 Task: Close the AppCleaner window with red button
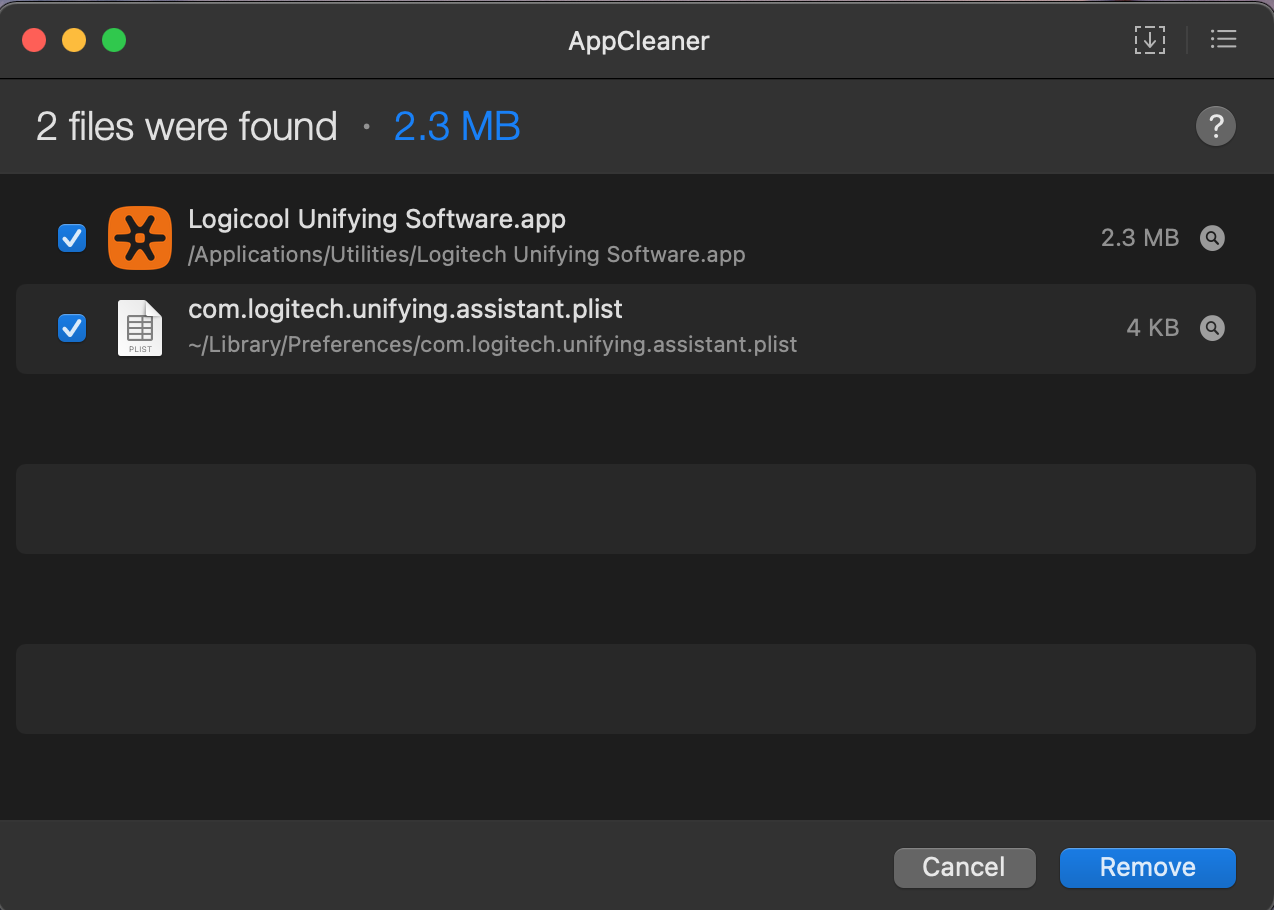[34, 40]
